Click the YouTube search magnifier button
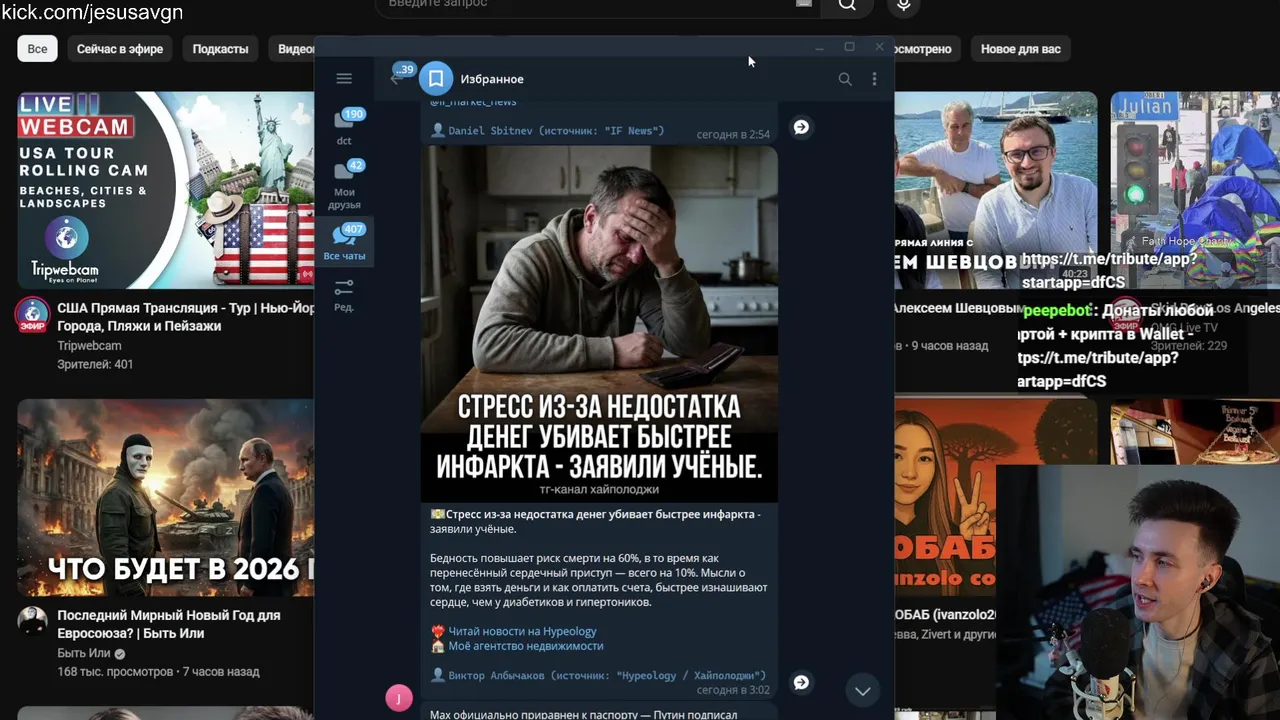This screenshot has width=1280, height=720. (847, 5)
